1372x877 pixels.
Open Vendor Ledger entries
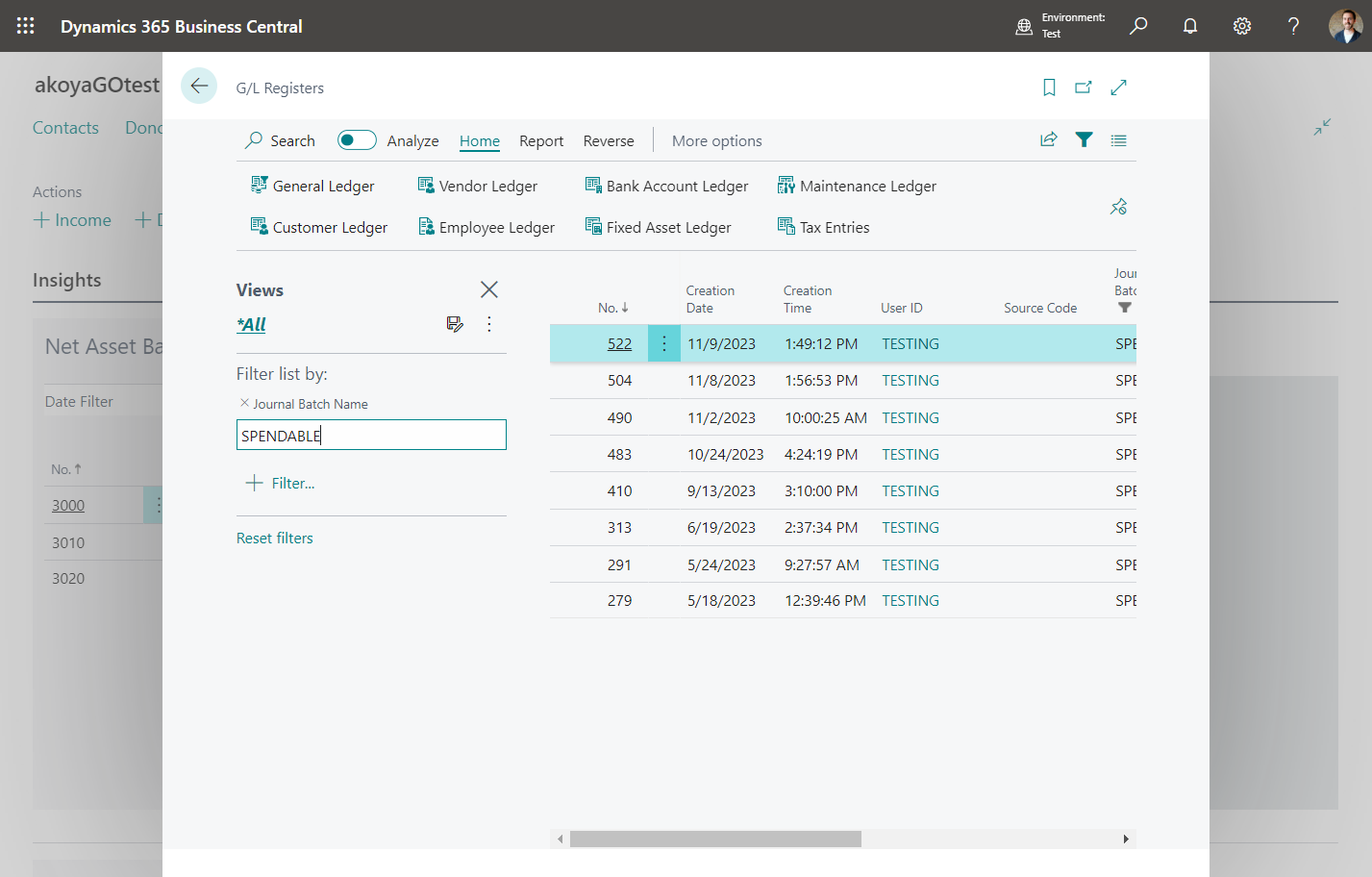coord(478,186)
